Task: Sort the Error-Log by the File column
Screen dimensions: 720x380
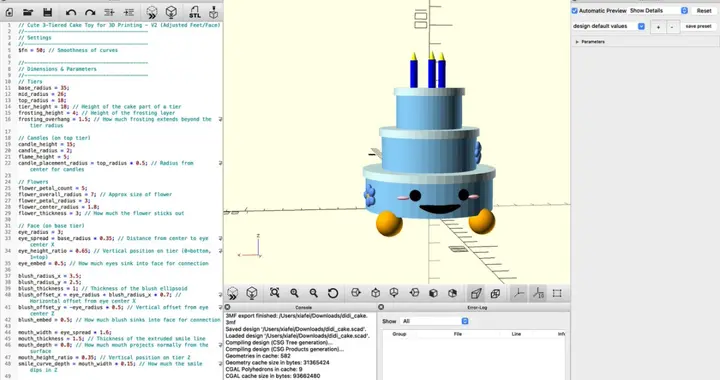Action: click(x=457, y=334)
